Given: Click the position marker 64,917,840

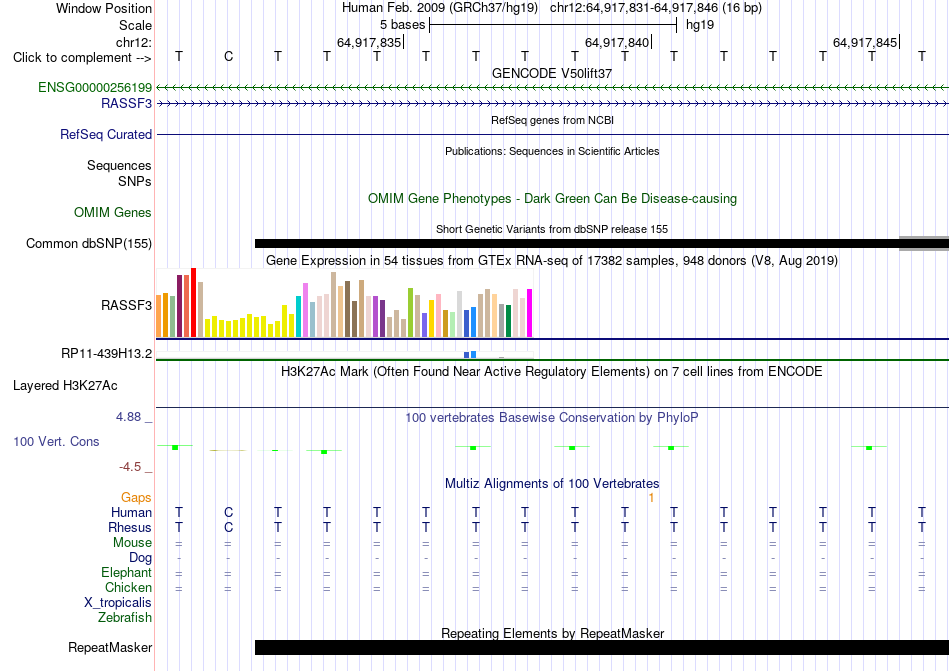Looking at the screenshot, I should [617, 42].
